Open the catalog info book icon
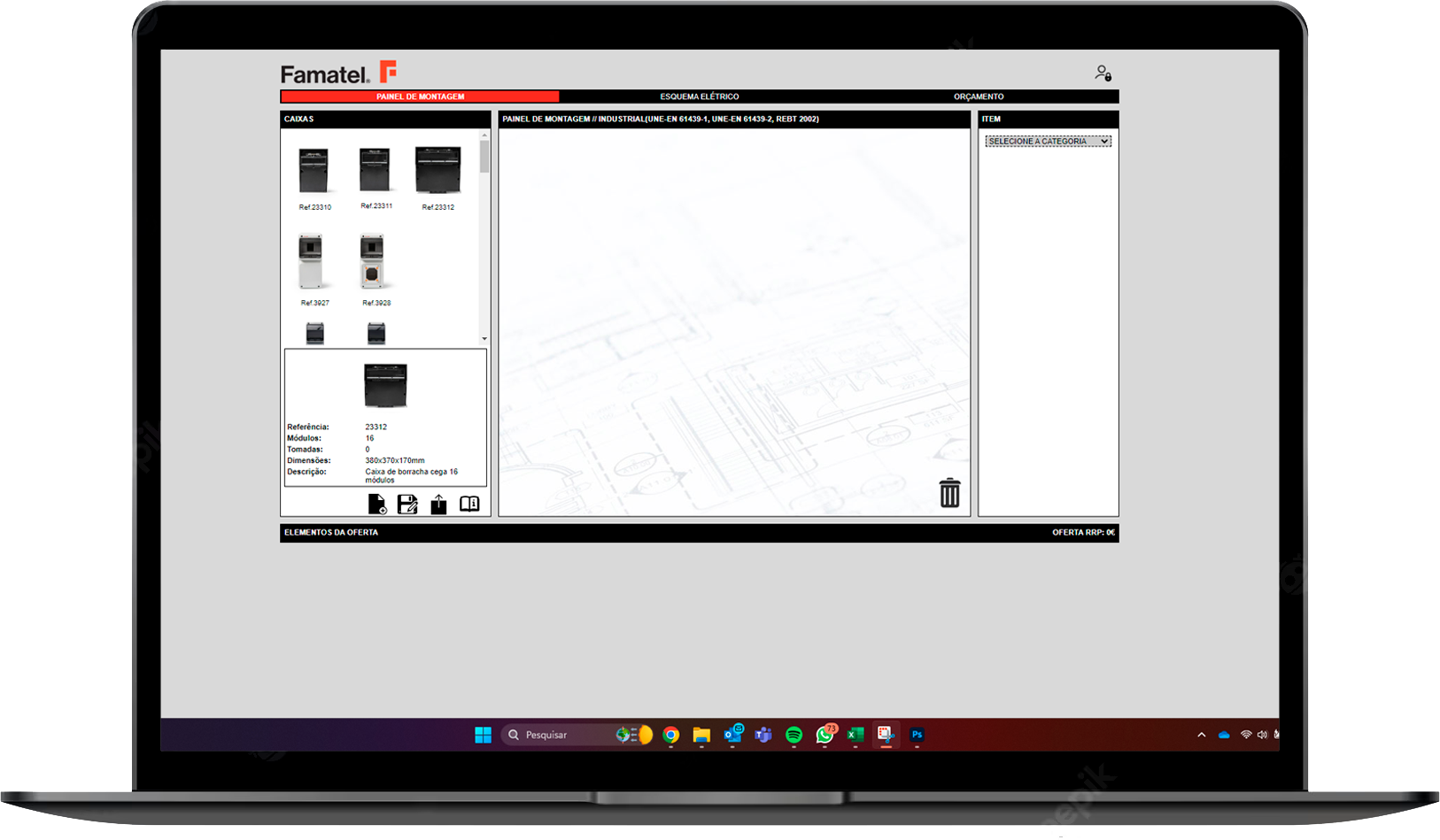 pyautogui.click(x=469, y=504)
